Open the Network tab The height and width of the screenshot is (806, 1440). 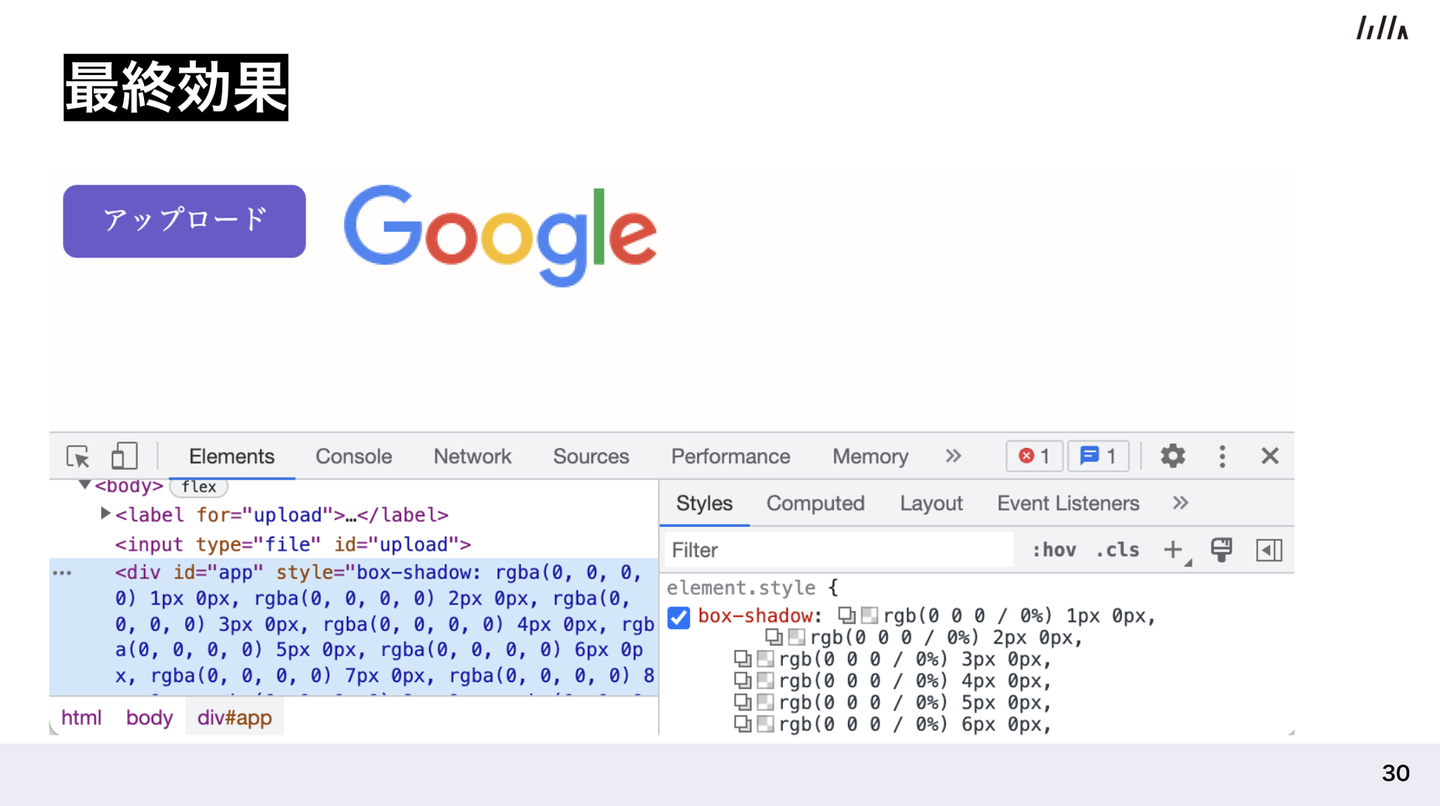pos(473,456)
